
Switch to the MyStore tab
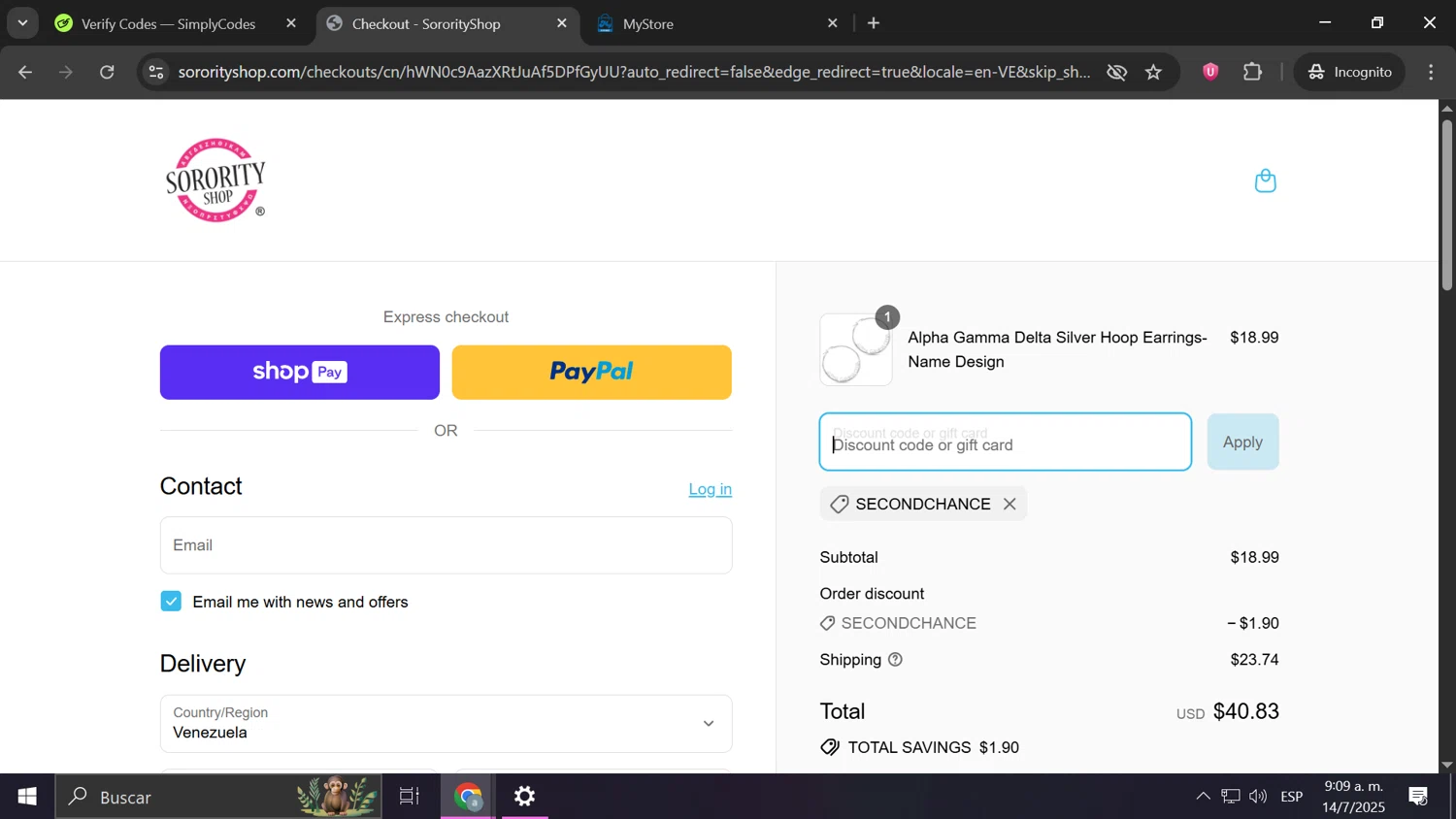(x=718, y=23)
